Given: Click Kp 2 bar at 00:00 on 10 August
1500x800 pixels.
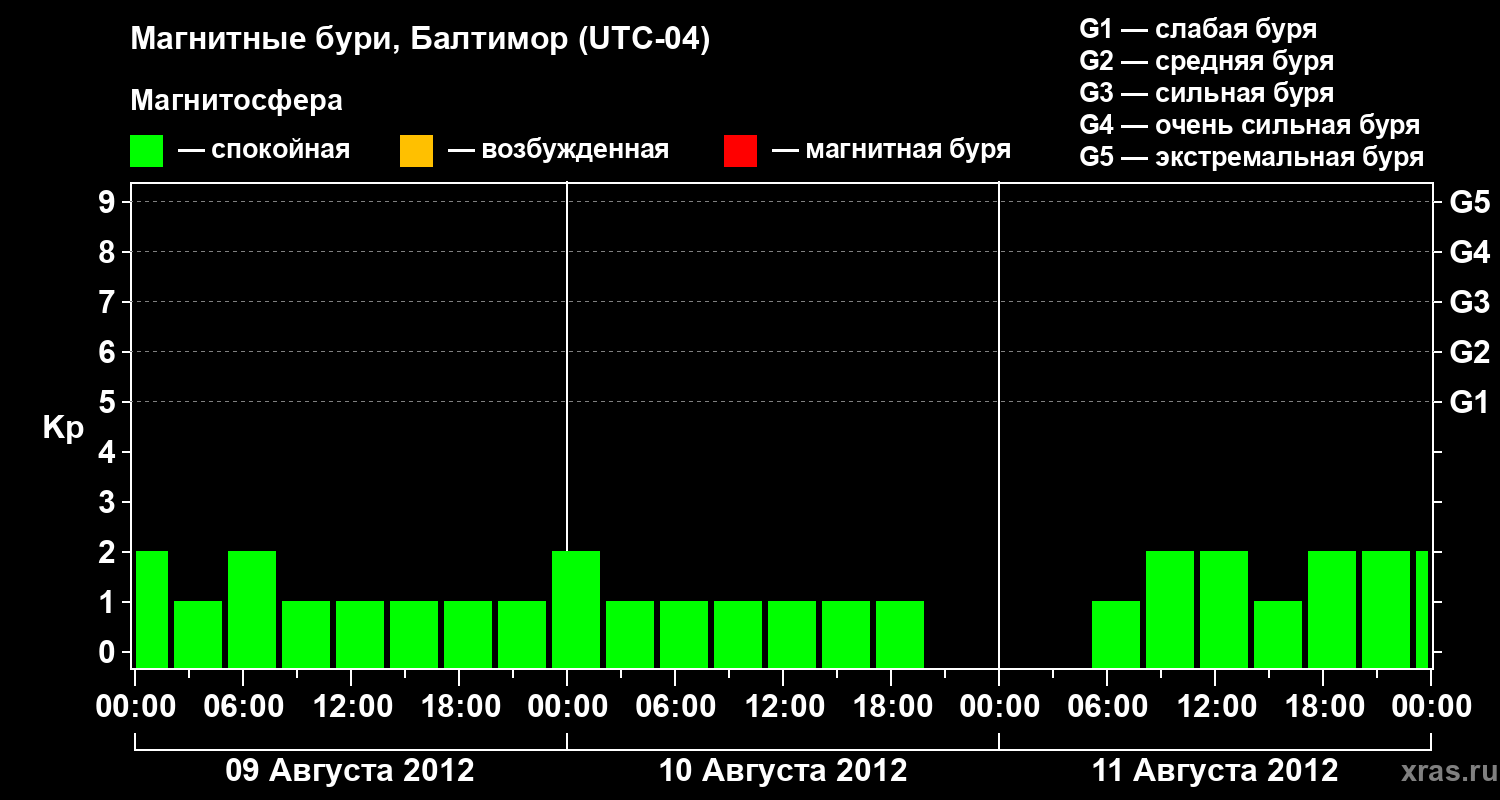Looking at the screenshot, I should pos(576,609).
